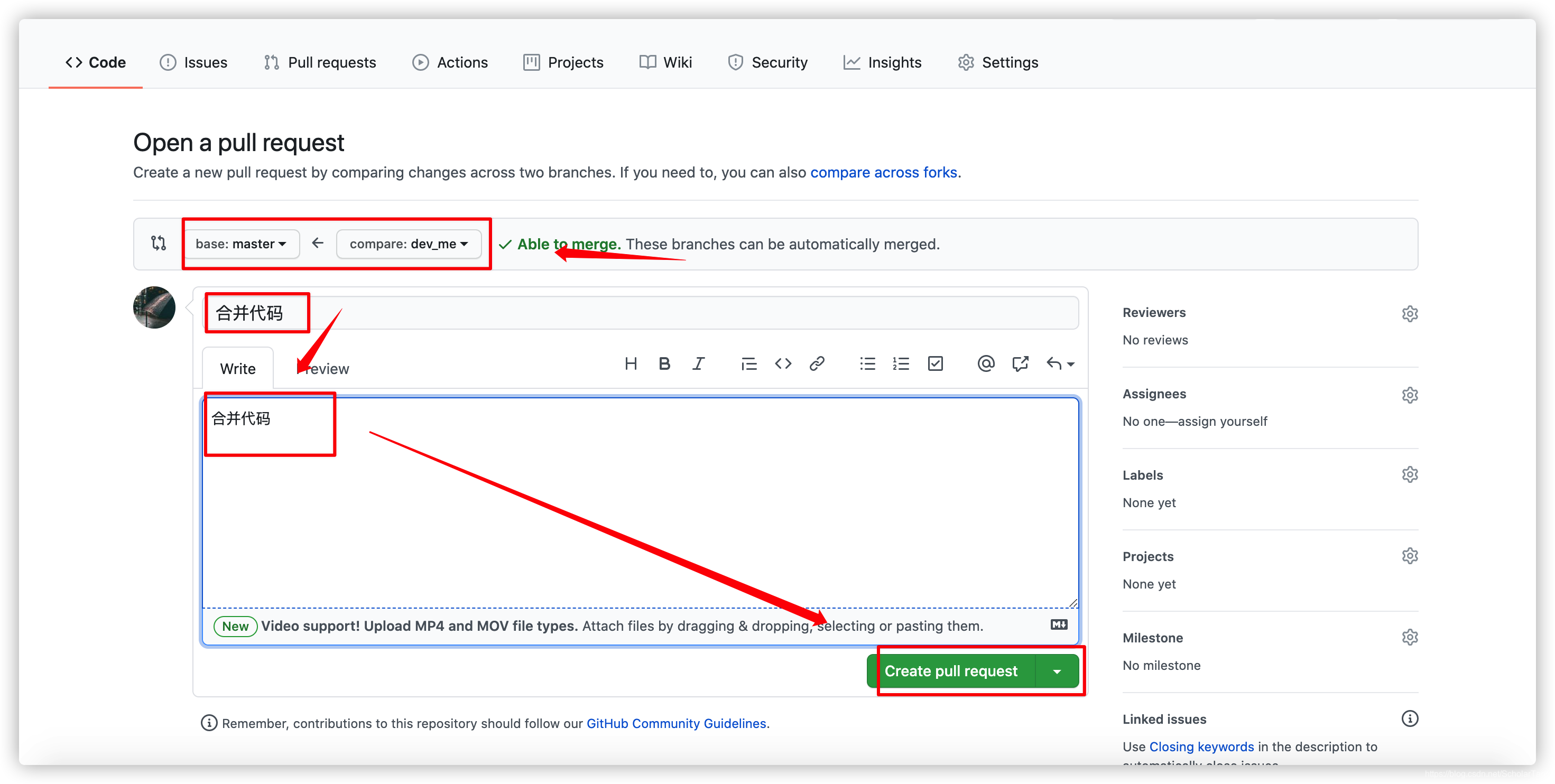Image resolution: width=1555 pixels, height=784 pixels.
Task: Open the Pull requests tab
Action: (x=319, y=62)
